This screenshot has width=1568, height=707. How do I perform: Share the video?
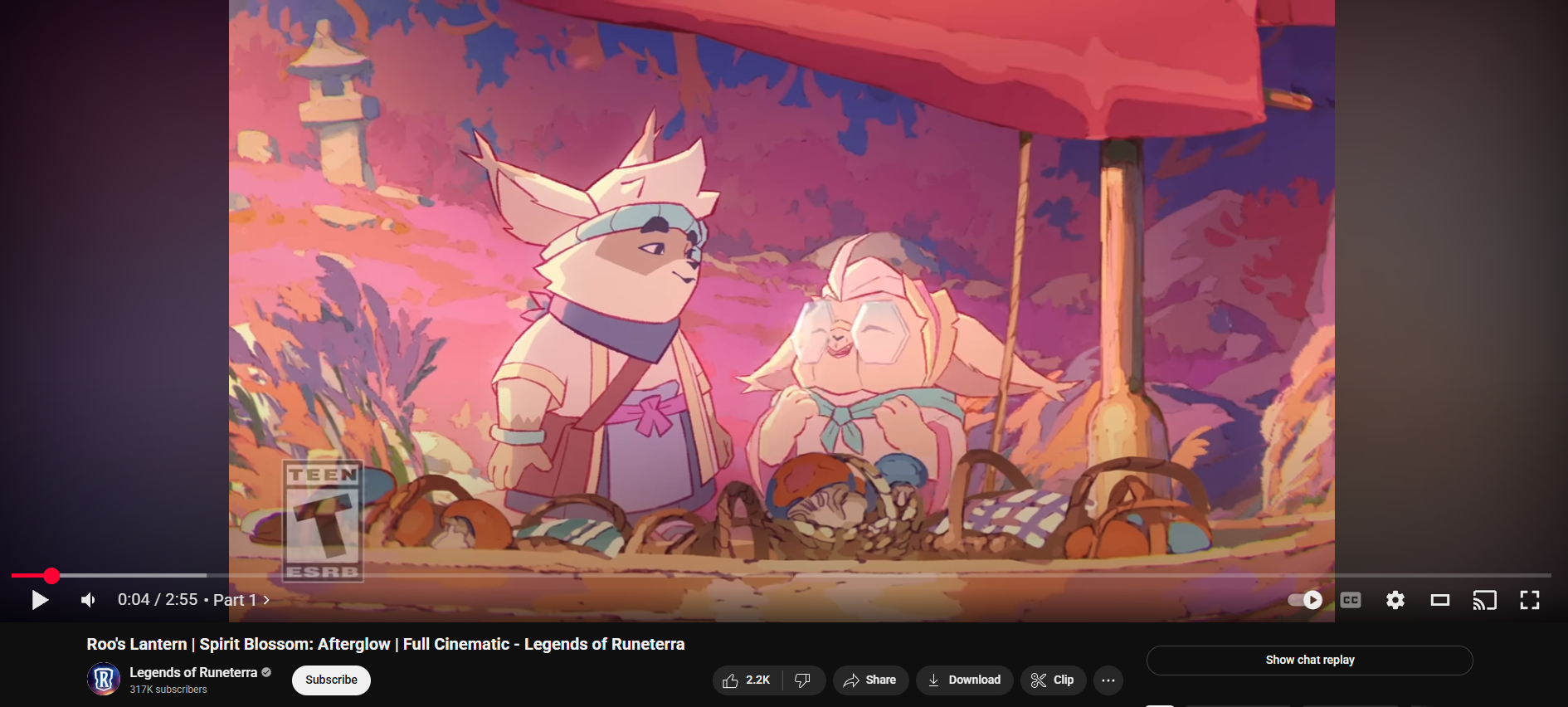tap(870, 680)
